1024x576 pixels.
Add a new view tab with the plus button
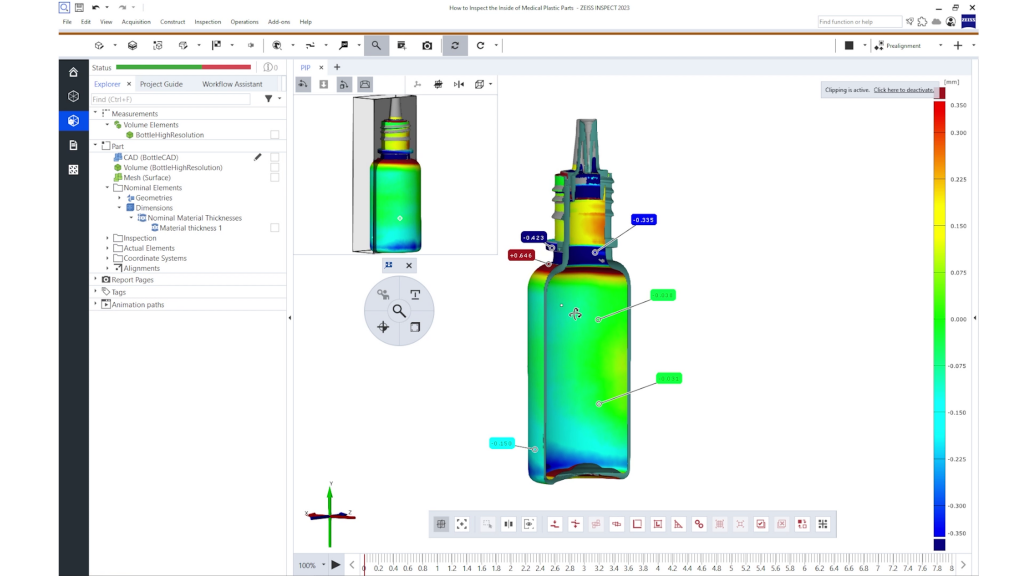337,67
